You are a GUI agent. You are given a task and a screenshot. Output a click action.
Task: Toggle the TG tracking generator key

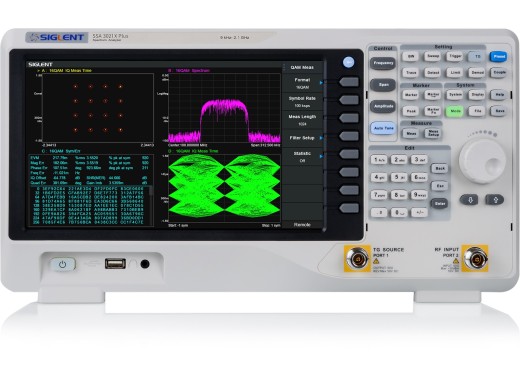click(477, 56)
